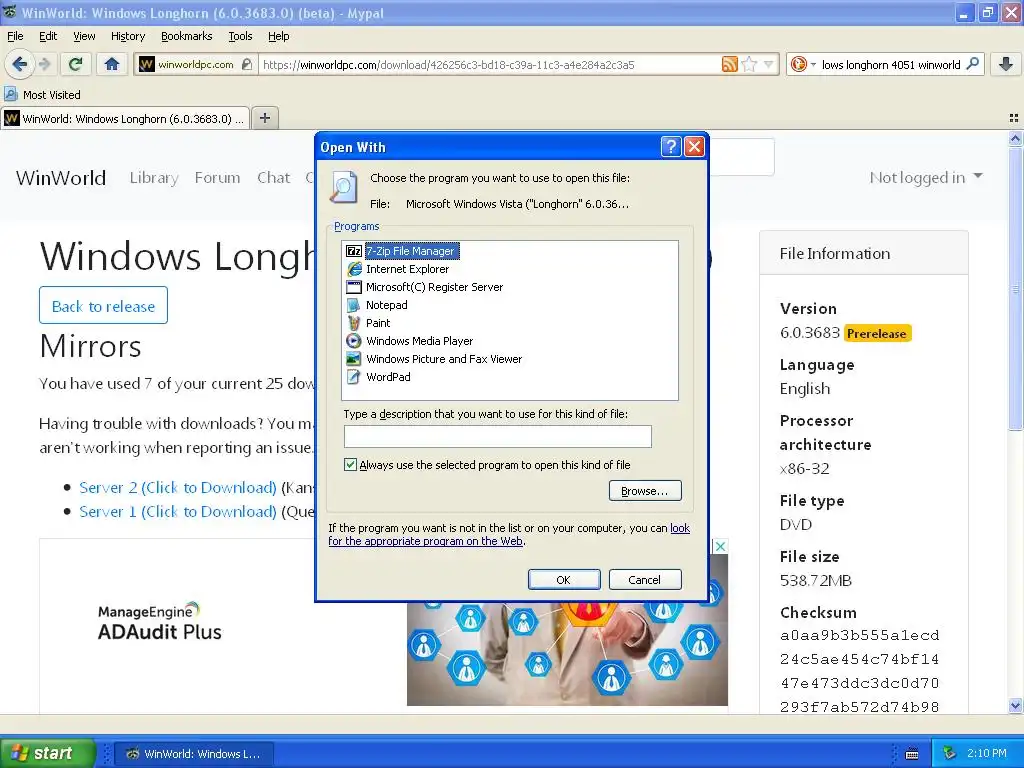Click the taskbar clock showing 2:10 PM

pos(987,753)
